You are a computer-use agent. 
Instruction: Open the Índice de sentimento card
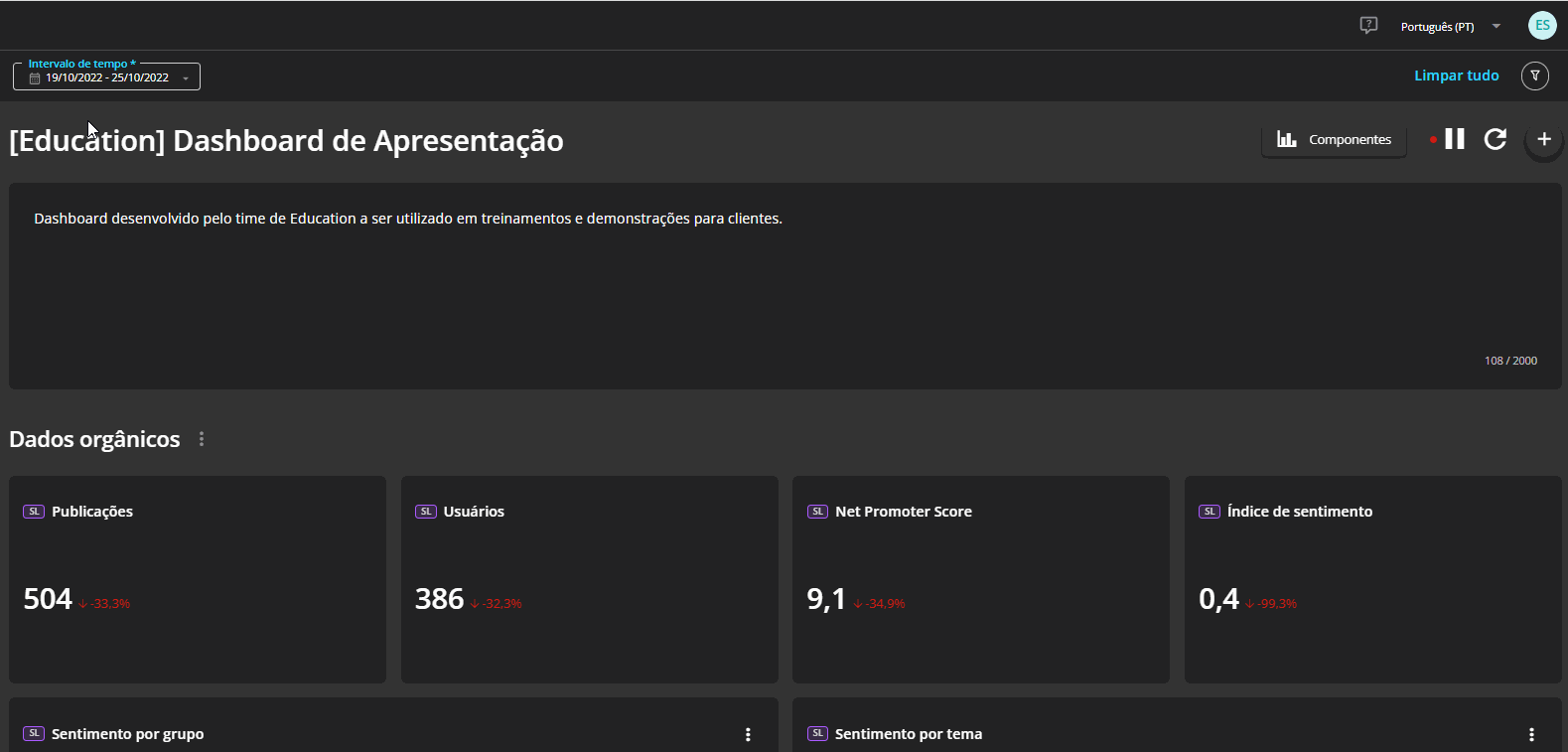point(1372,579)
